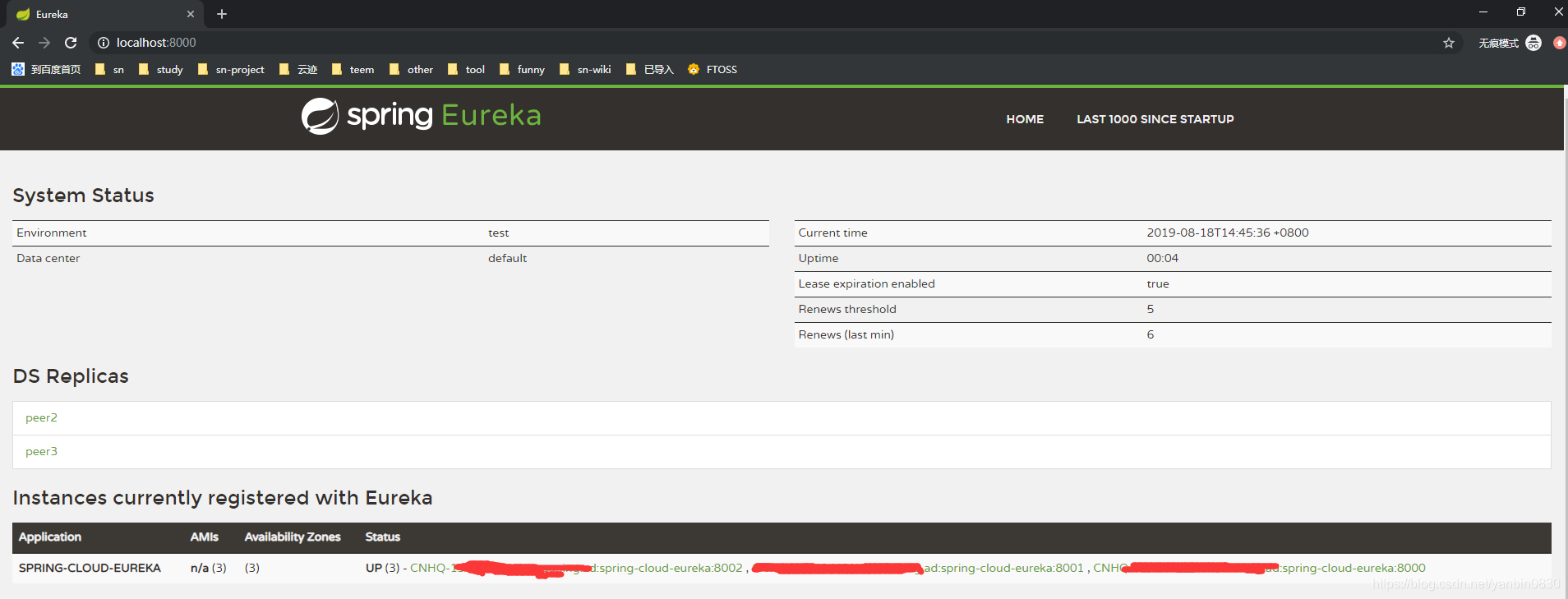Open the peer2 replica link

pos(41,417)
